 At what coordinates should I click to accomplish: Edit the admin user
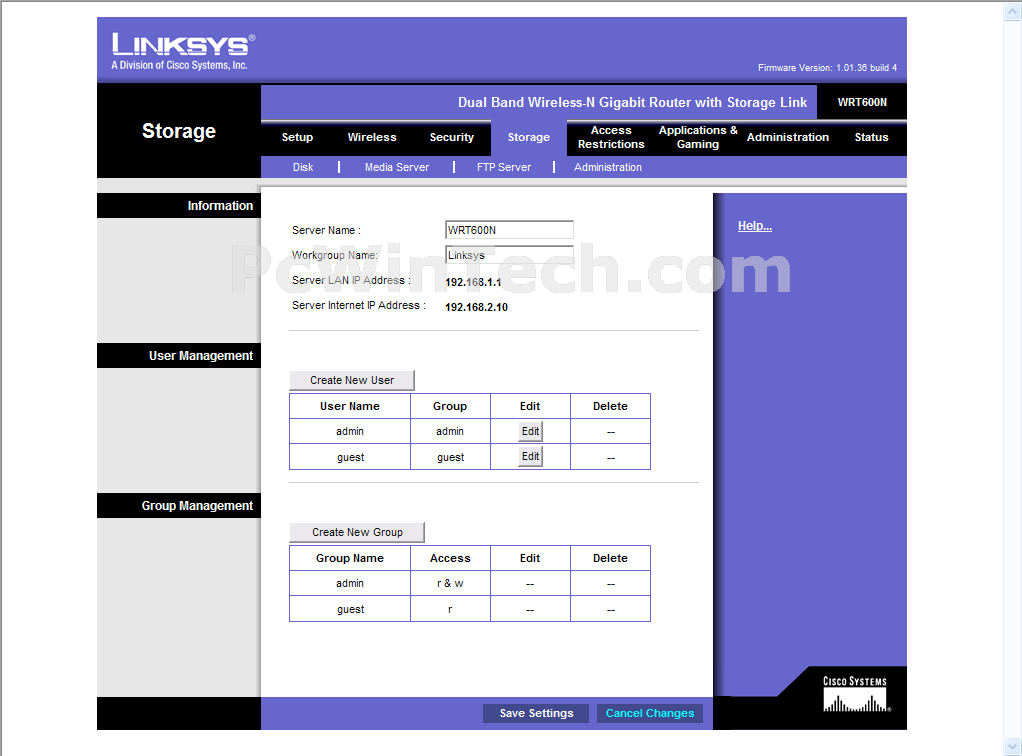[531, 431]
